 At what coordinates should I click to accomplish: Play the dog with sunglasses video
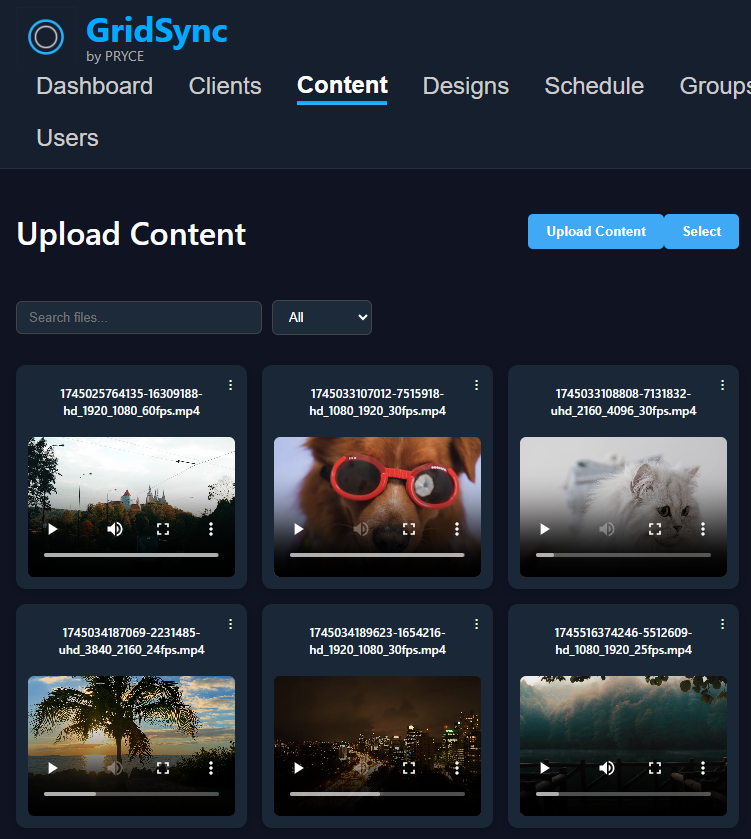(298, 529)
